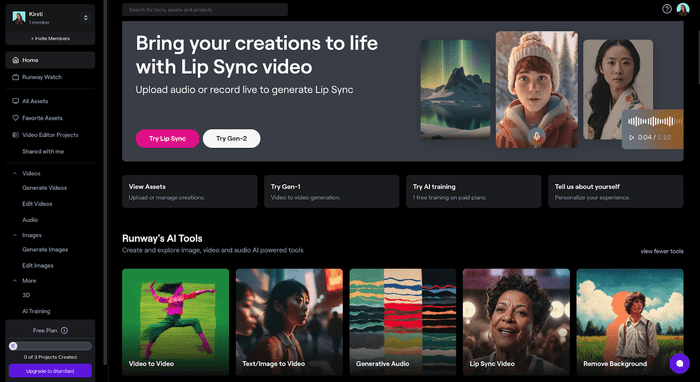Select 3D under More
Viewport: 700px width, 382px height.
[x=26, y=295]
